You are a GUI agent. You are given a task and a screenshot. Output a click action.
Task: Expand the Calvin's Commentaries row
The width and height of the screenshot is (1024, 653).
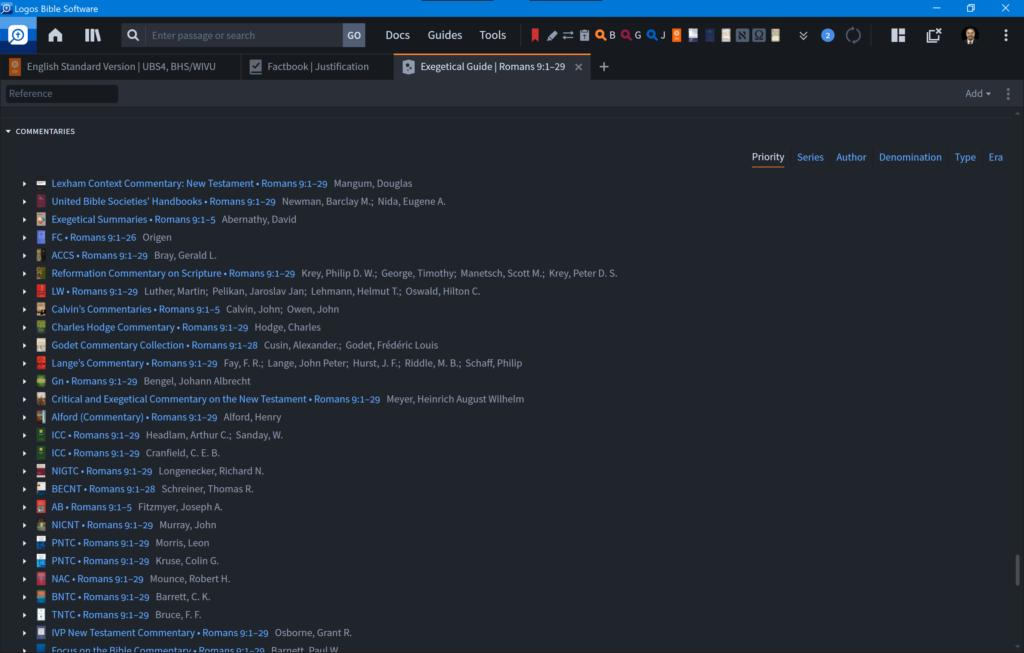24,310
